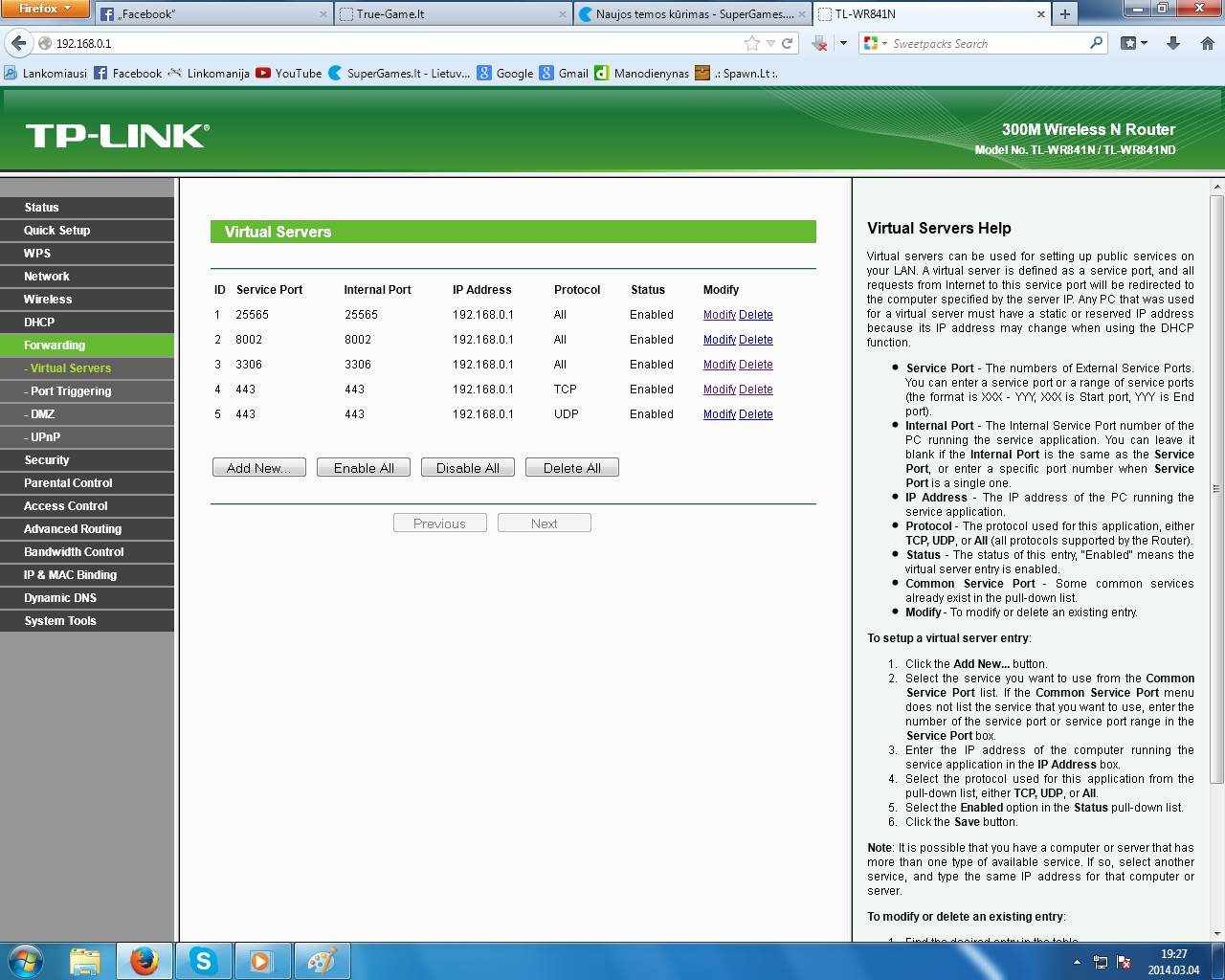Open the Google bookmark
Screen dimensions: 1225x980
tap(505, 73)
